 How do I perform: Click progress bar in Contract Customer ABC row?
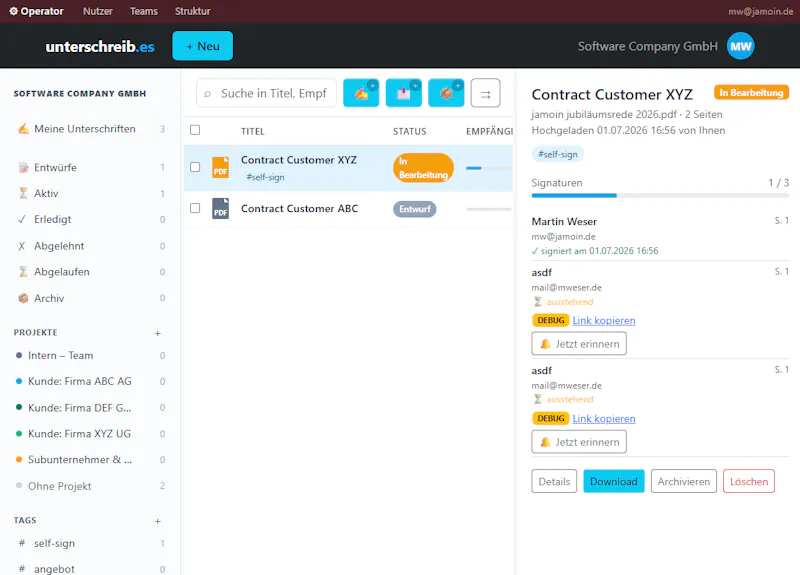(x=489, y=209)
